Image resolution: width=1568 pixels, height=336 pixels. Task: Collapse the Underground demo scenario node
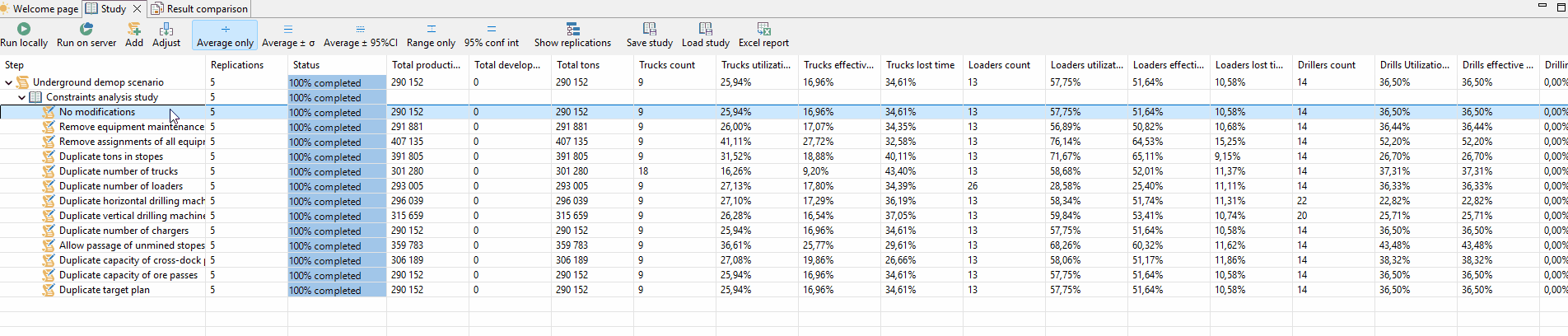point(8,82)
